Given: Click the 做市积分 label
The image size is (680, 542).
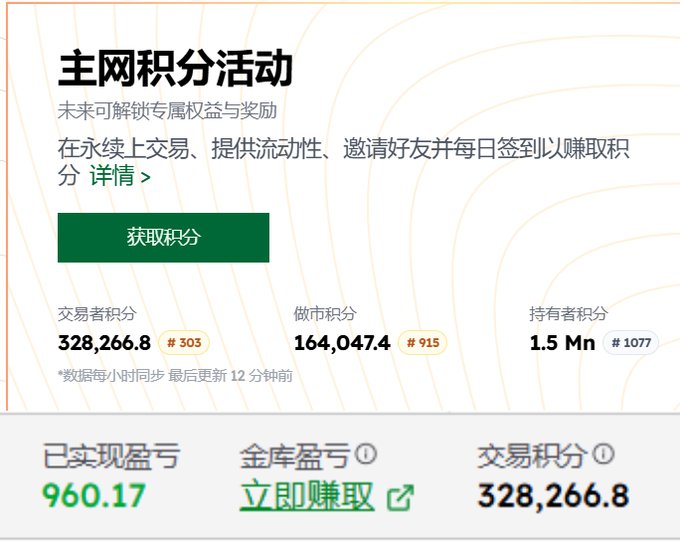Looking at the screenshot, I should (x=325, y=314).
